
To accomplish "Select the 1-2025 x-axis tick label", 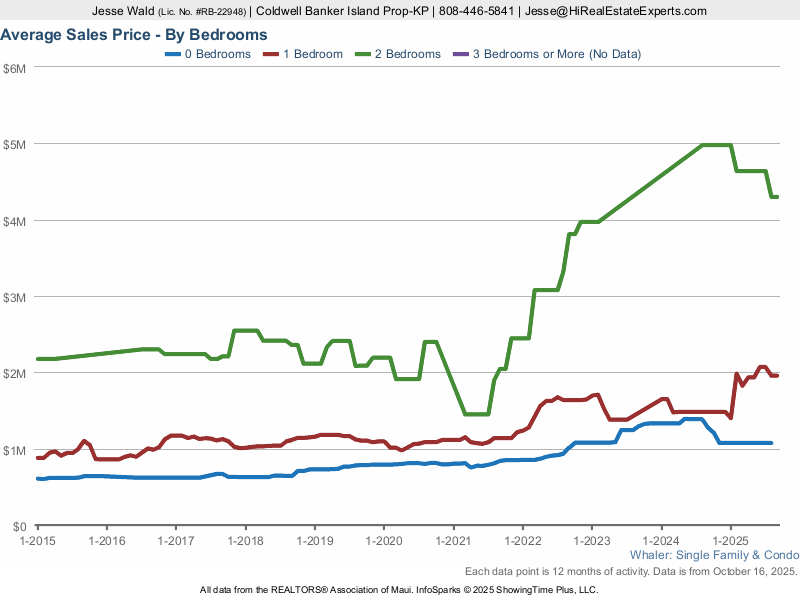I will point(731,540).
